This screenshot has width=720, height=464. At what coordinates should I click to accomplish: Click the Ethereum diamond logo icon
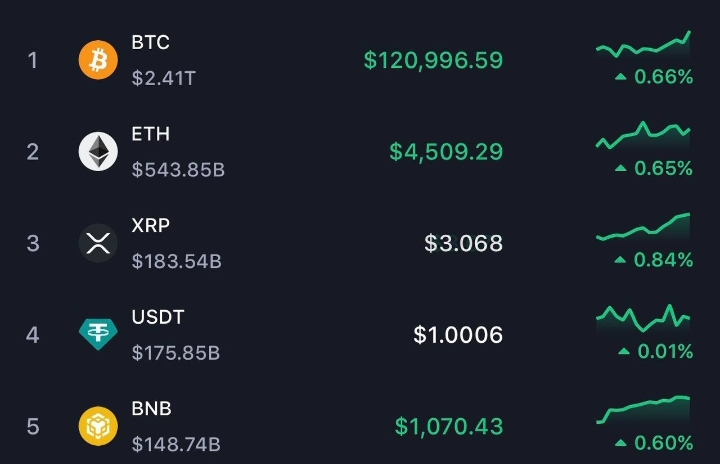(98, 151)
